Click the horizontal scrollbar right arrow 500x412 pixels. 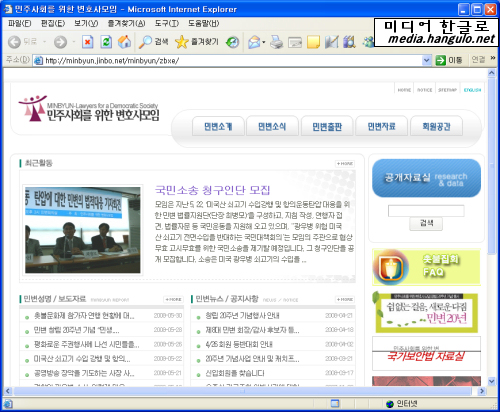coord(482,391)
